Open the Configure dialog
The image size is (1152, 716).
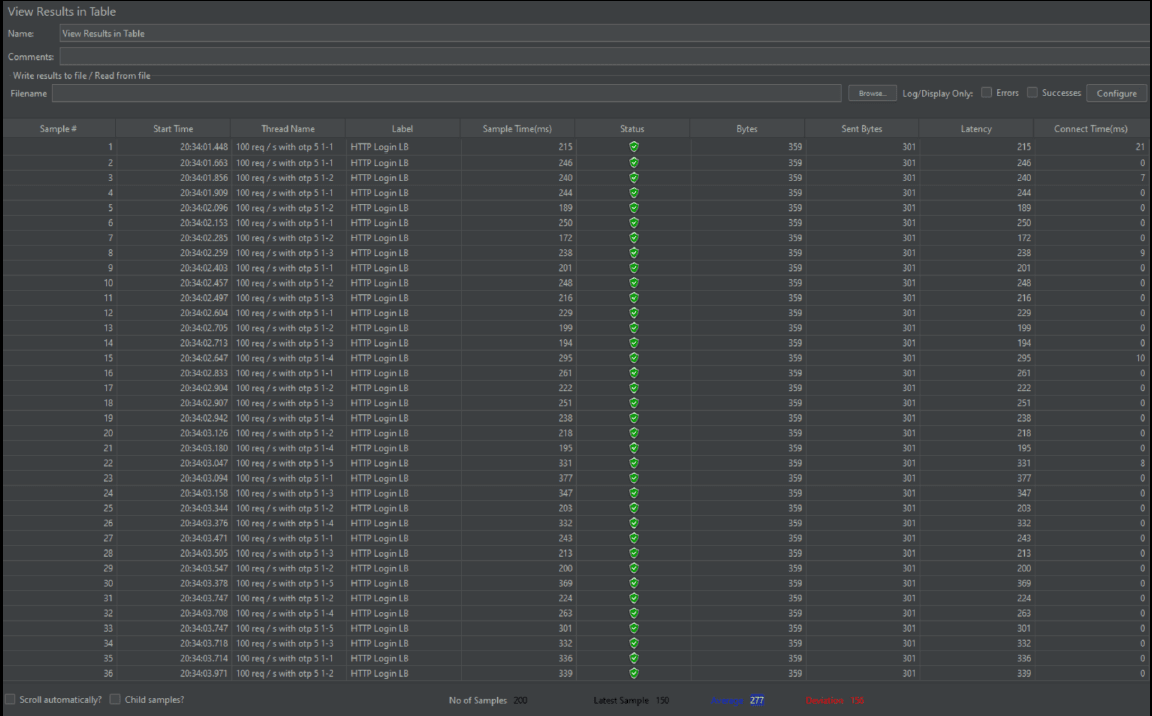click(1116, 93)
